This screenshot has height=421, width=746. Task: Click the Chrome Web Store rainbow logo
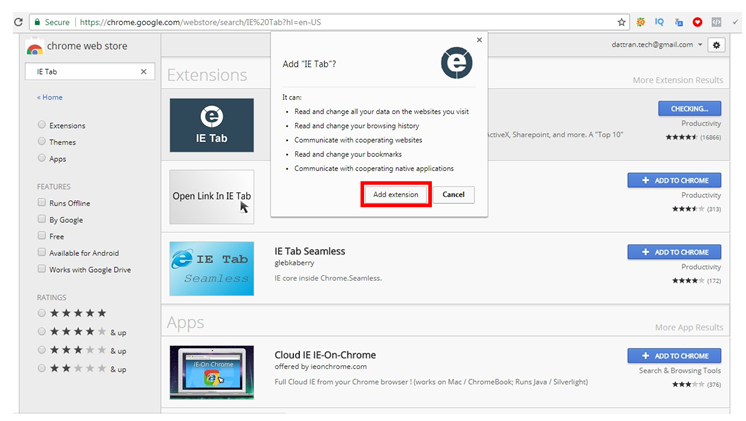pos(34,48)
